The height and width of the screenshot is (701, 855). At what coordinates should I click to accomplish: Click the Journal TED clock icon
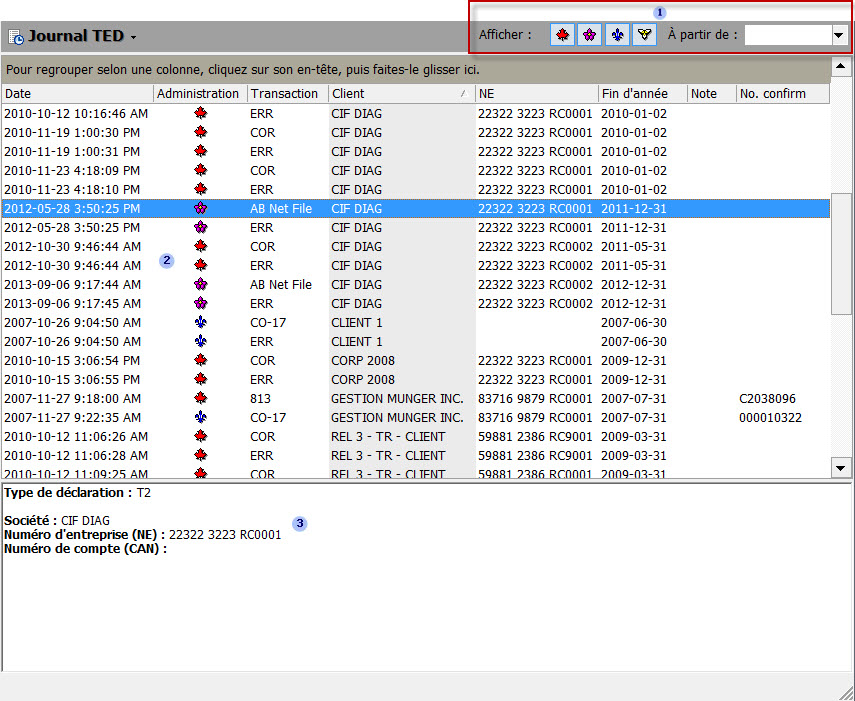pyautogui.click(x=16, y=37)
